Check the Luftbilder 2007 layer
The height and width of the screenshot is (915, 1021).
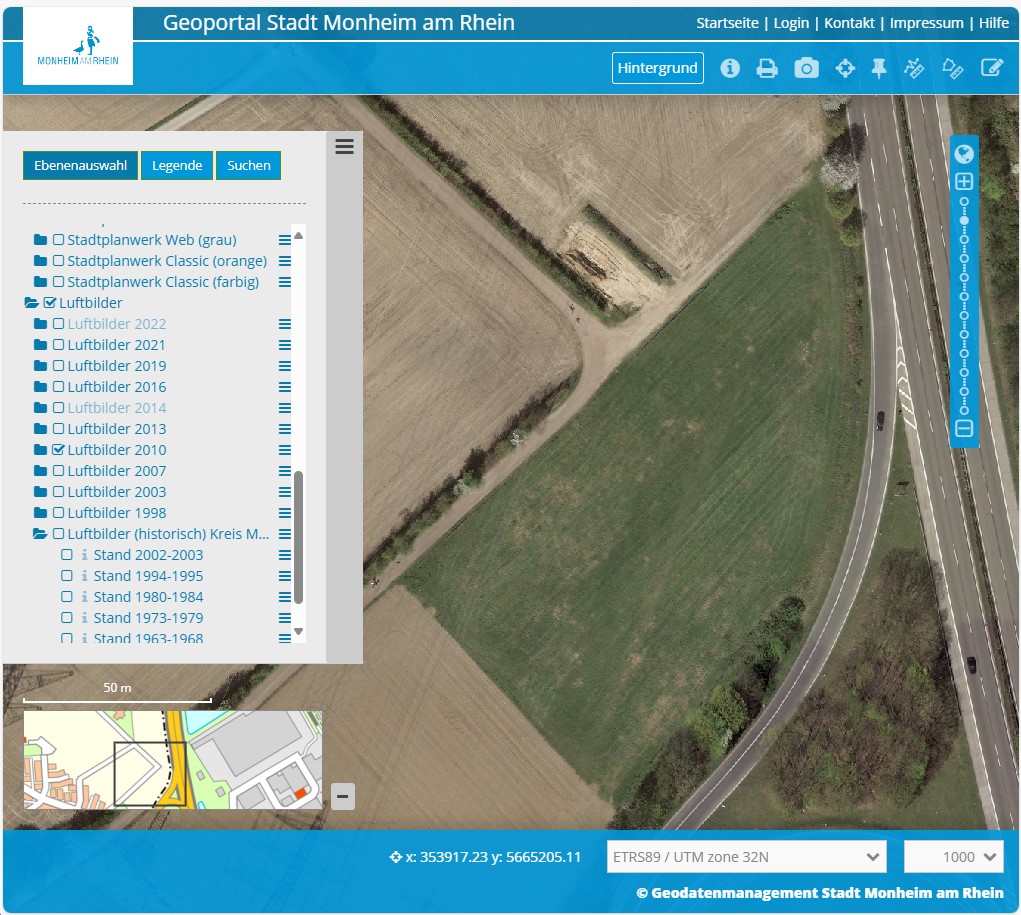click(59, 470)
